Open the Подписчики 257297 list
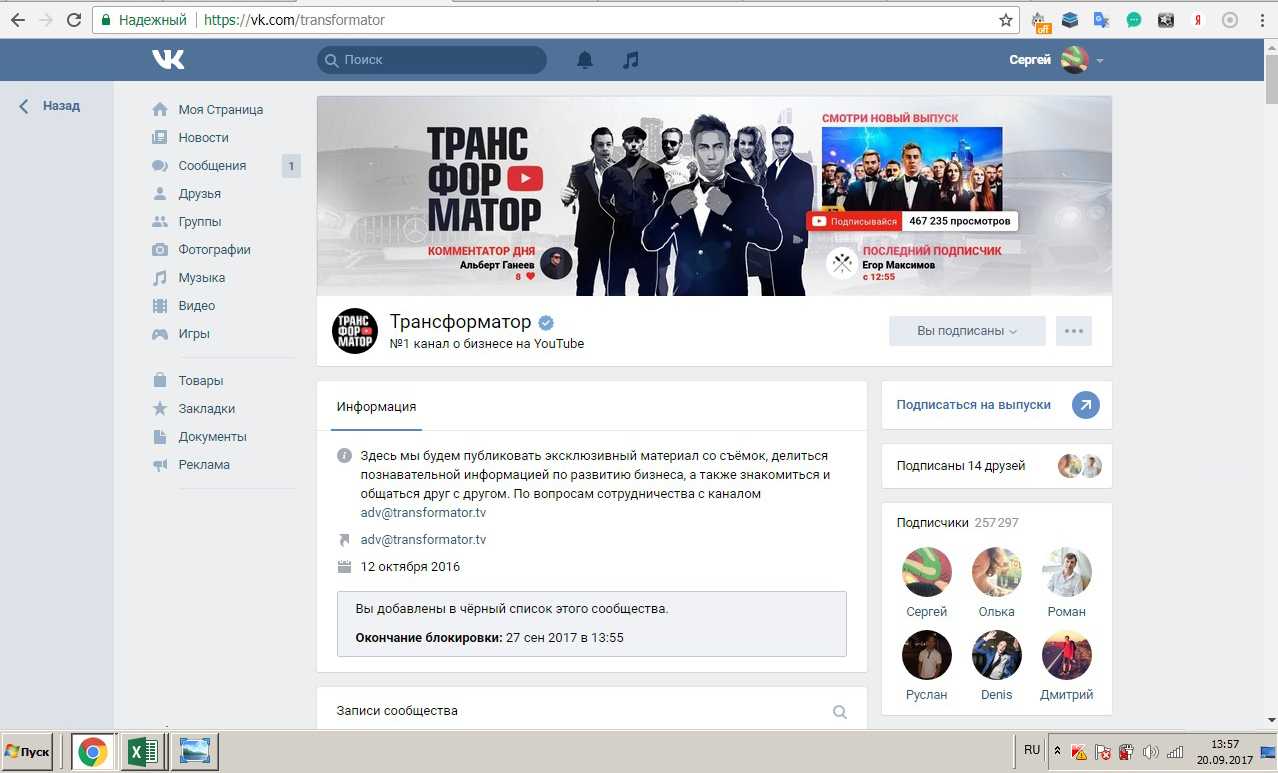Viewport: 1278px width, 773px height. pos(957,522)
